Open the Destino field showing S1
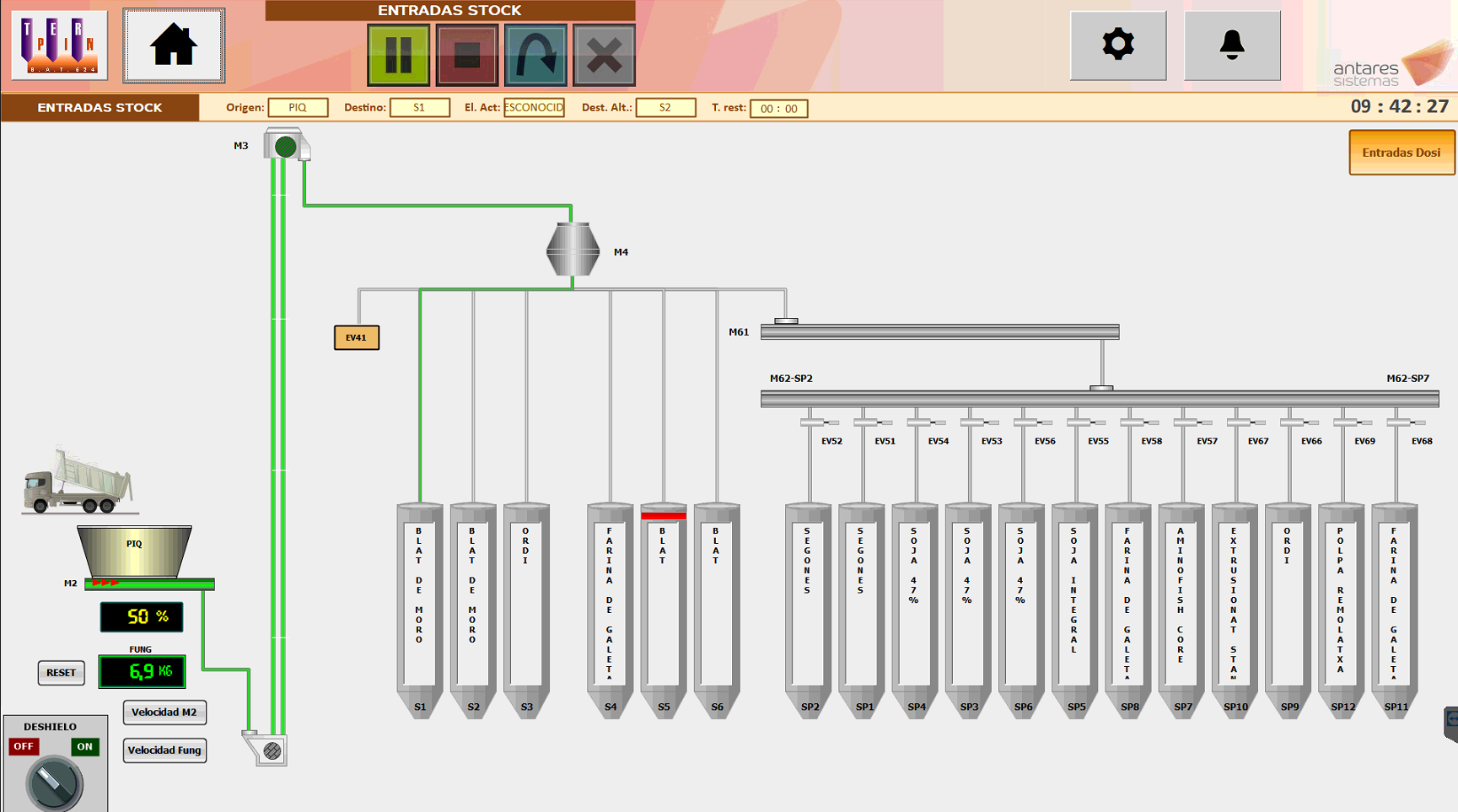Viewport: 1458px width, 812px height. click(419, 108)
